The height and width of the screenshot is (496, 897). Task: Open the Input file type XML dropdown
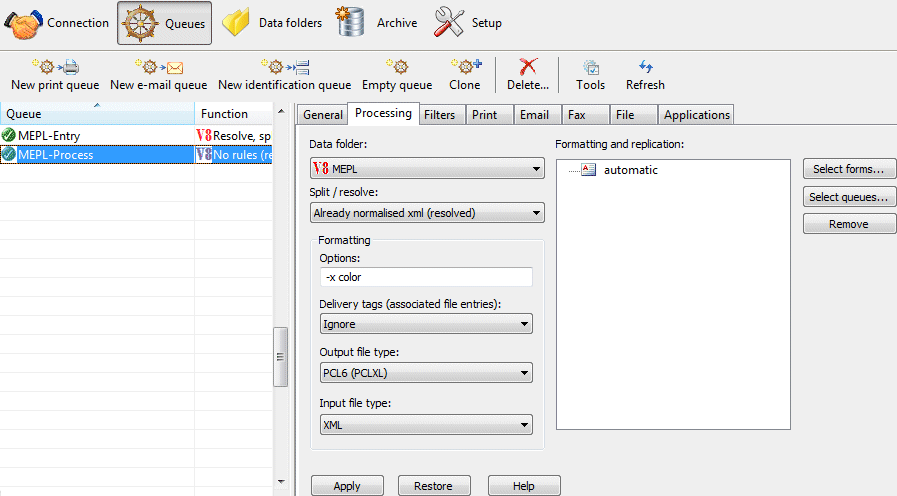[x=426, y=424]
